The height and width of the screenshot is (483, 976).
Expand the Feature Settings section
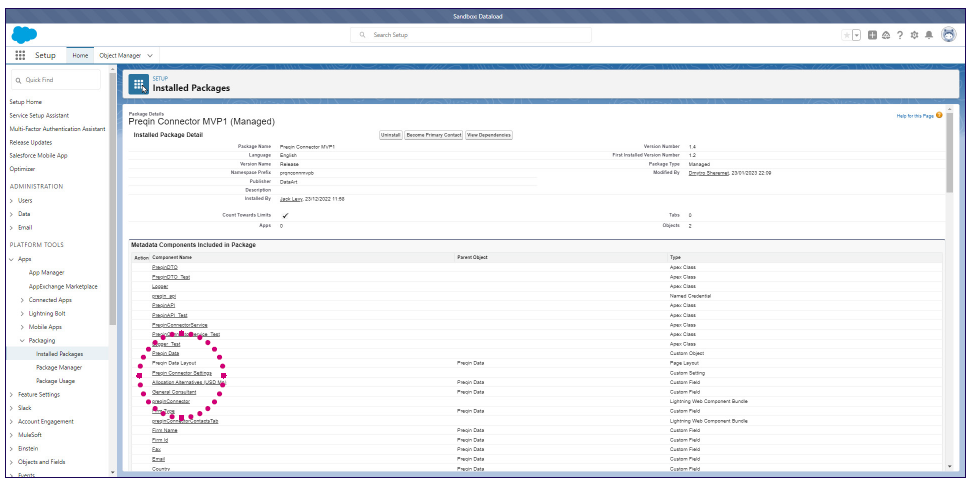click(x=12, y=395)
